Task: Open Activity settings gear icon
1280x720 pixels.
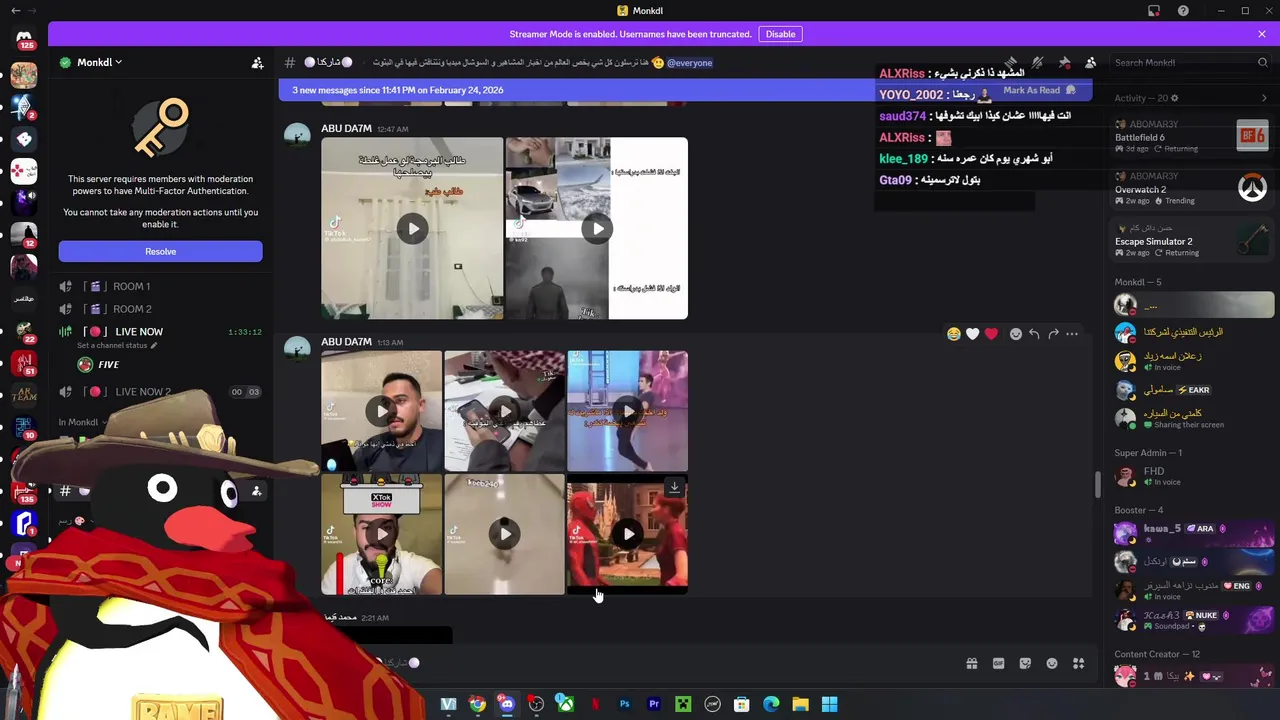Action: click(1174, 98)
